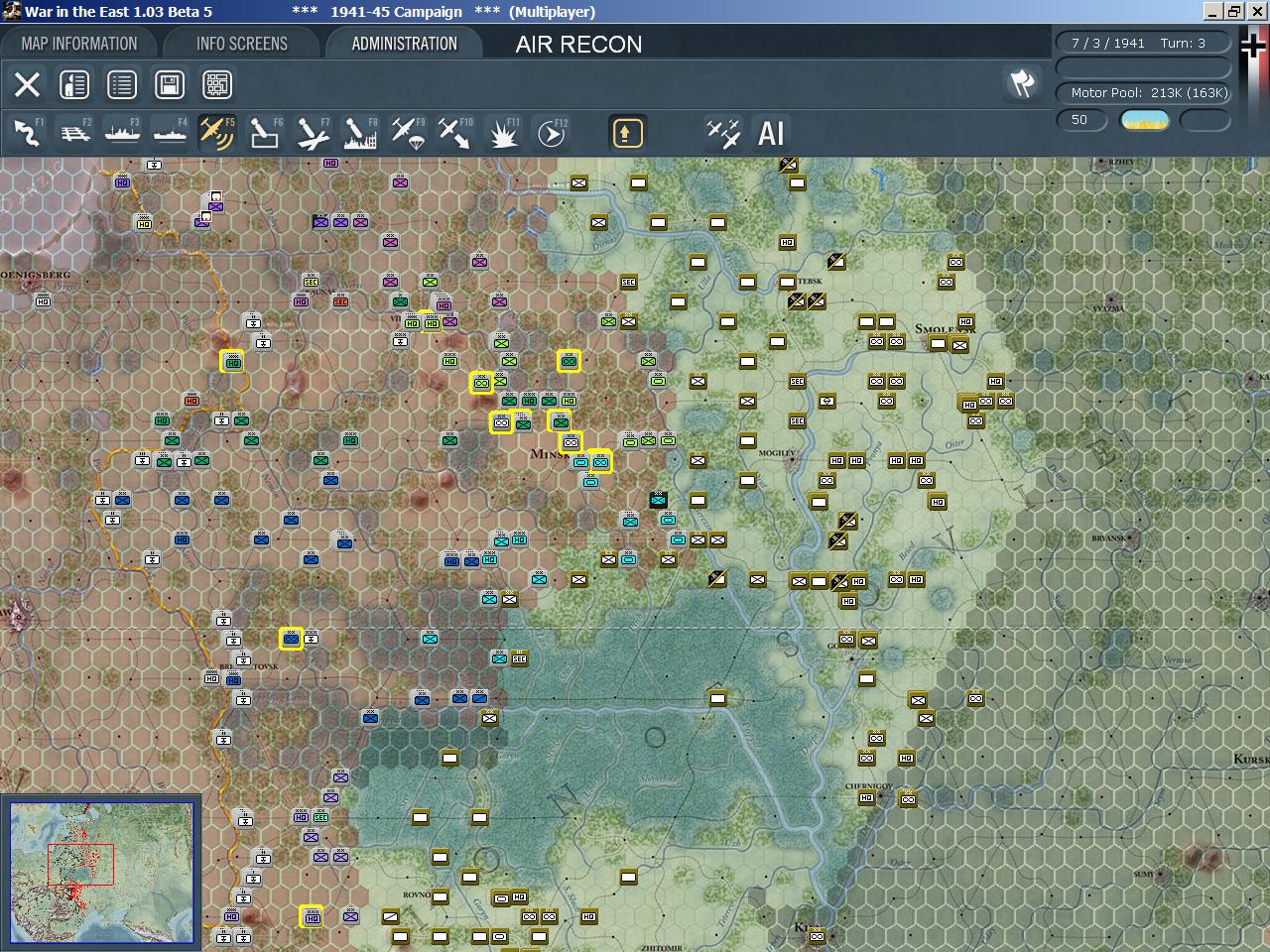Switch to the Map Information tab
Screen dimensions: 1270x952
[x=79, y=44]
